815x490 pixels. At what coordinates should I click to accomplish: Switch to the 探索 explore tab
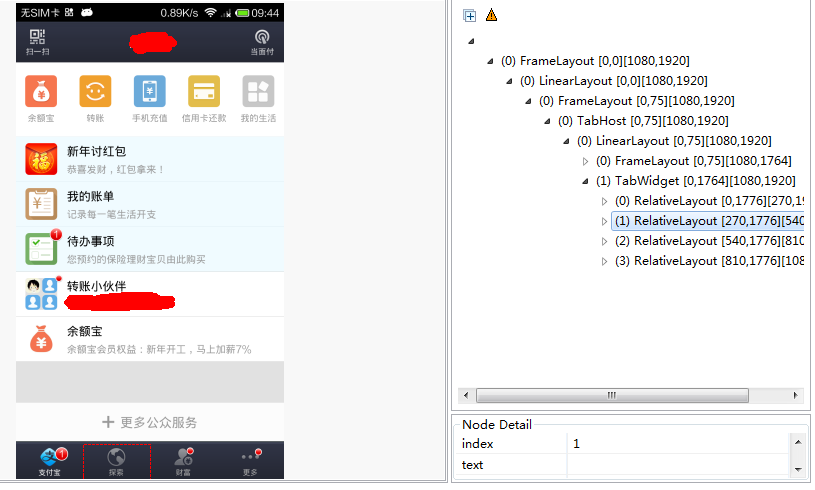click(116, 461)
